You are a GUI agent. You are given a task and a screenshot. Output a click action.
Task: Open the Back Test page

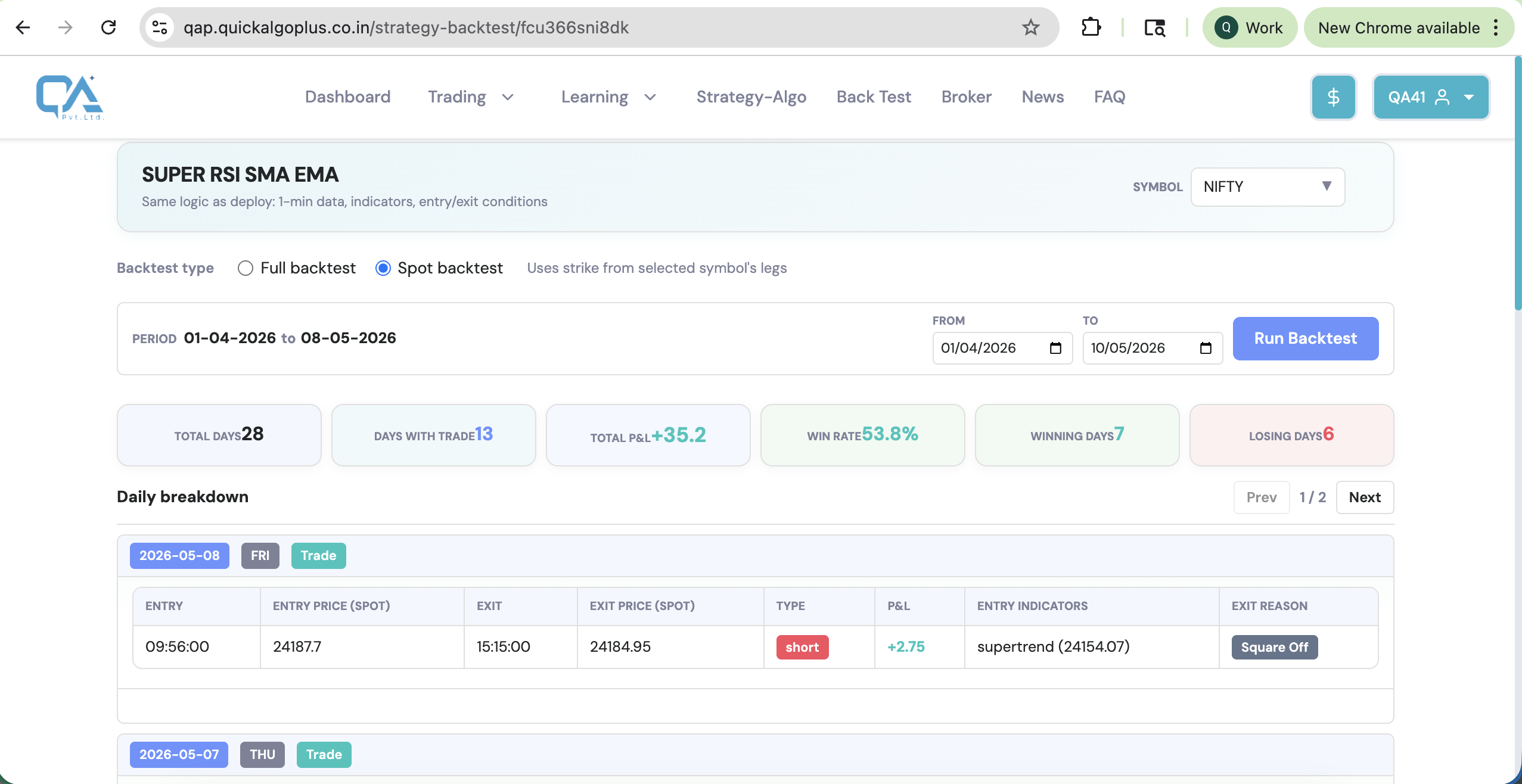point(874,97)
